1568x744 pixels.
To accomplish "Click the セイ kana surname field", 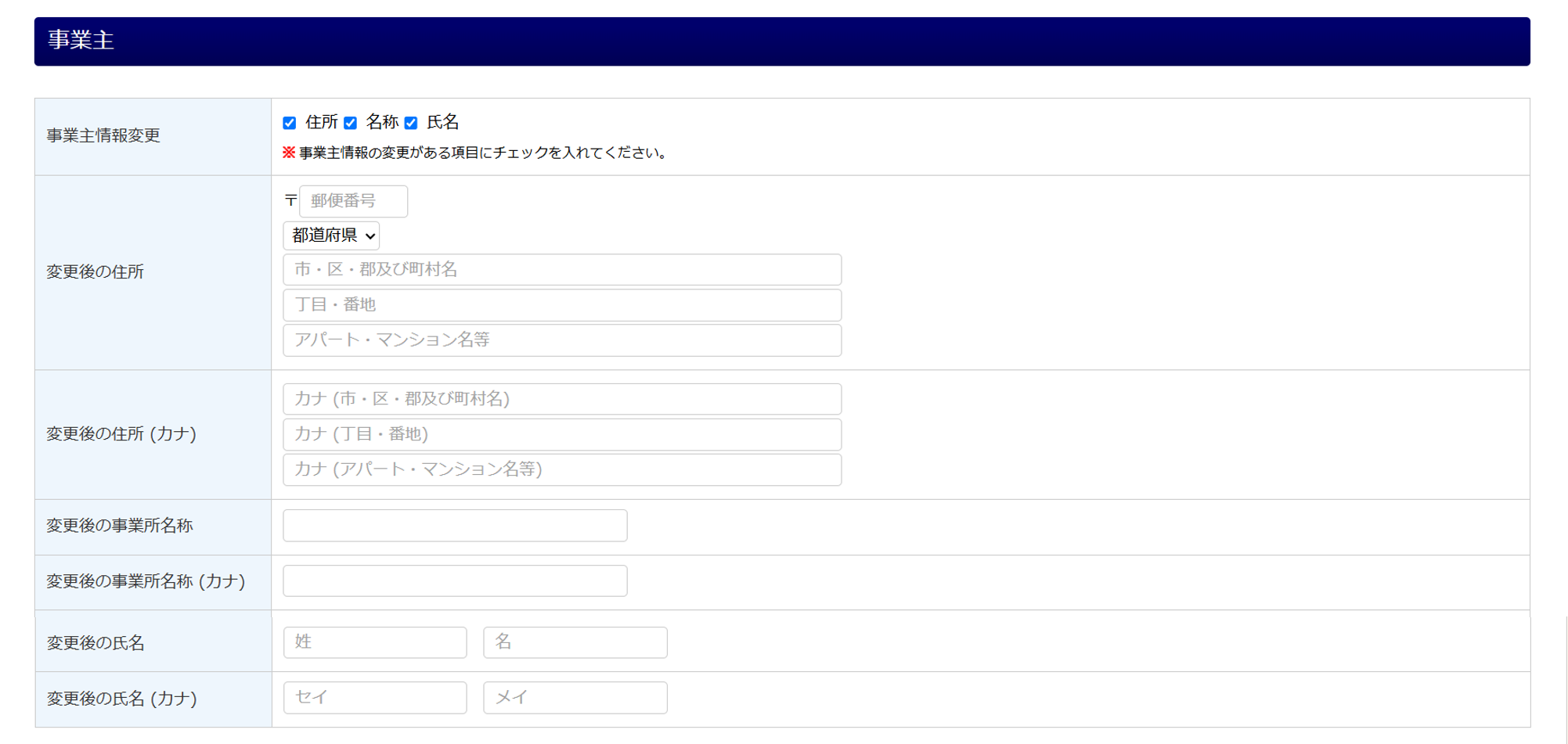I will (x=375, y=697).
